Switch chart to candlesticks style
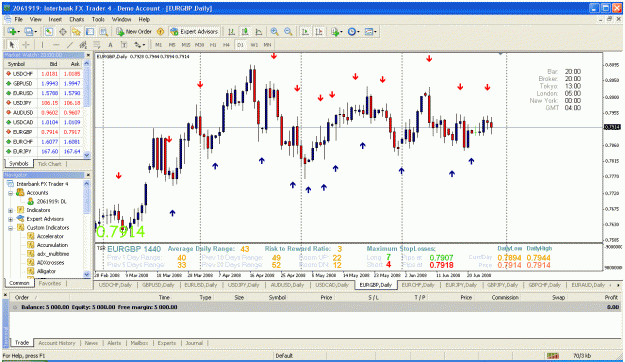The height and width of the screenshot is (362, 625). 245,31
